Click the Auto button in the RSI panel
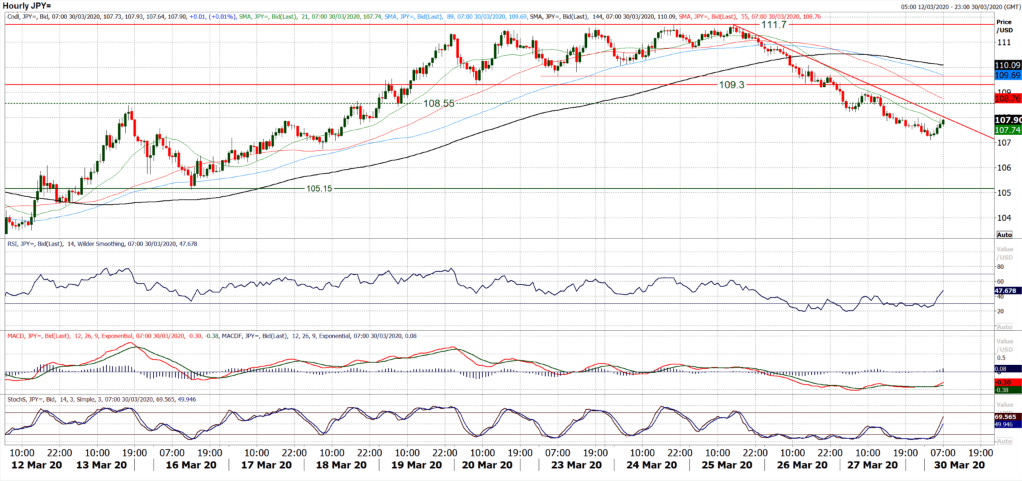1022x481 pixels. click(x=1003, y=328)
